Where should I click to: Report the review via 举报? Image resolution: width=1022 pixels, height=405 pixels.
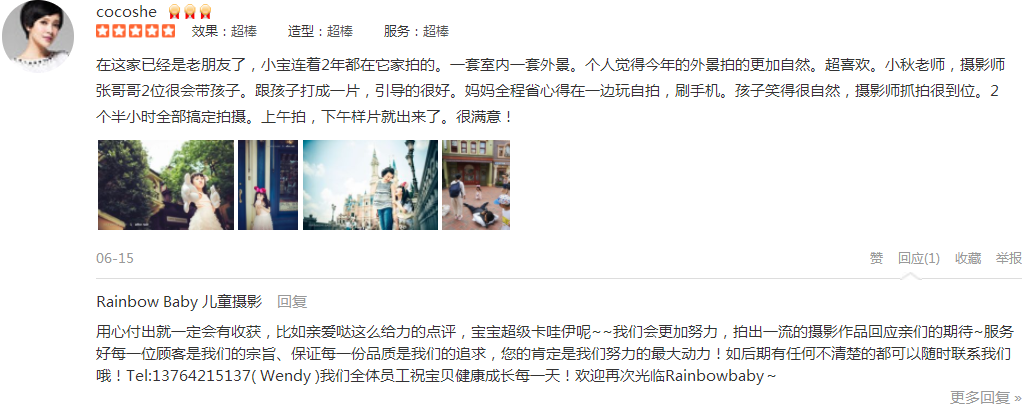(1008, 258)
